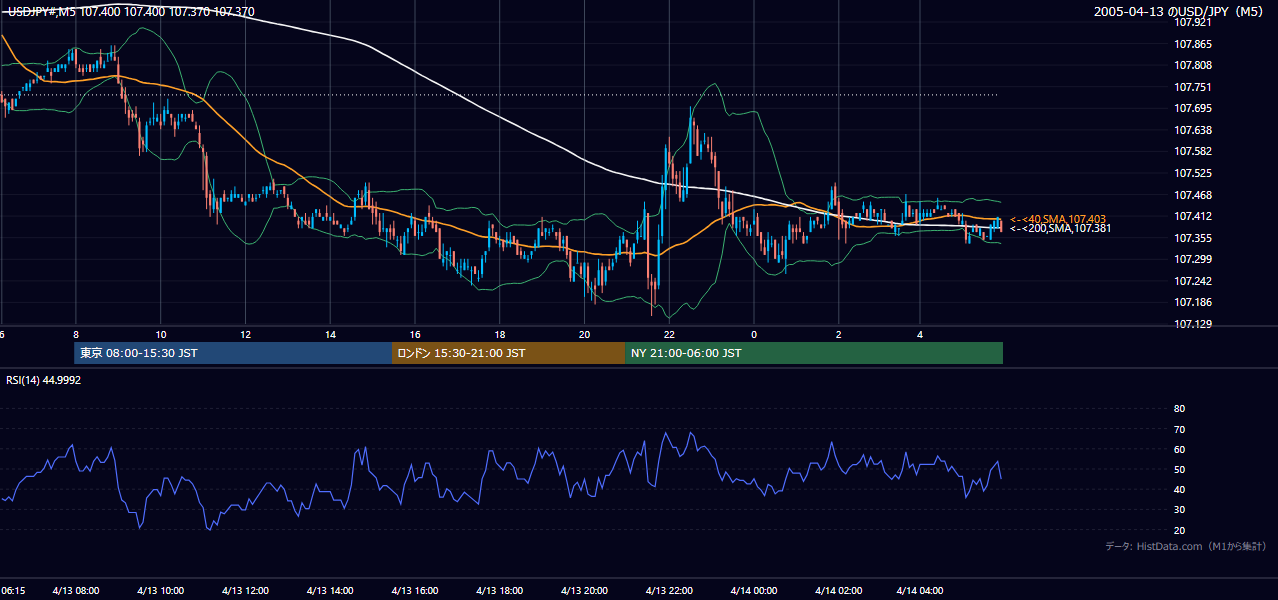Click hour label 16 under the price chart
This screenshot has width=1278, height=600.
pyautogui.click(x=415, y=334)
